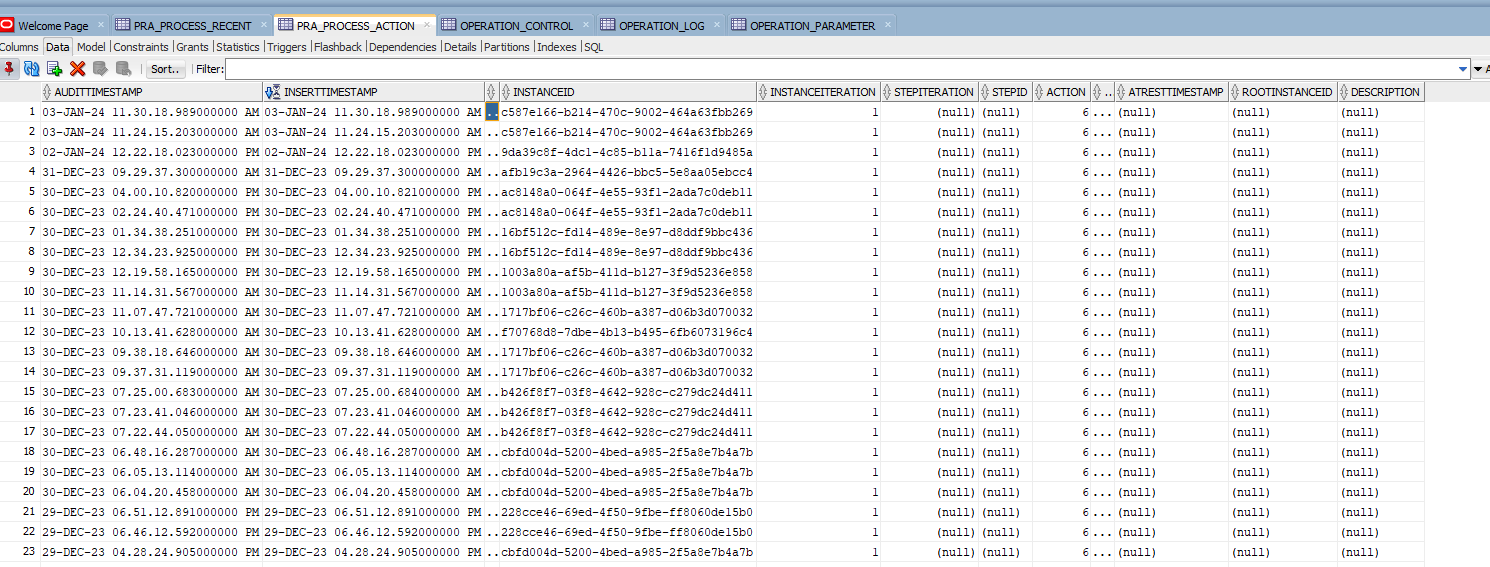The image size is (1490, 567).
Task: Click the Commit Changes icon
Action: coord(100,69)
